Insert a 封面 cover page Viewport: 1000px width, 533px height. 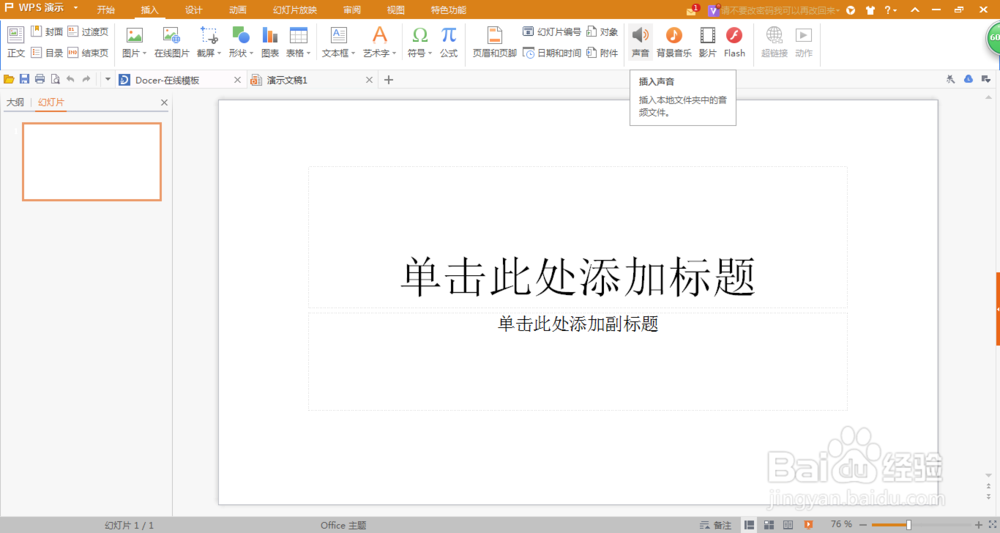coord(47,31)
